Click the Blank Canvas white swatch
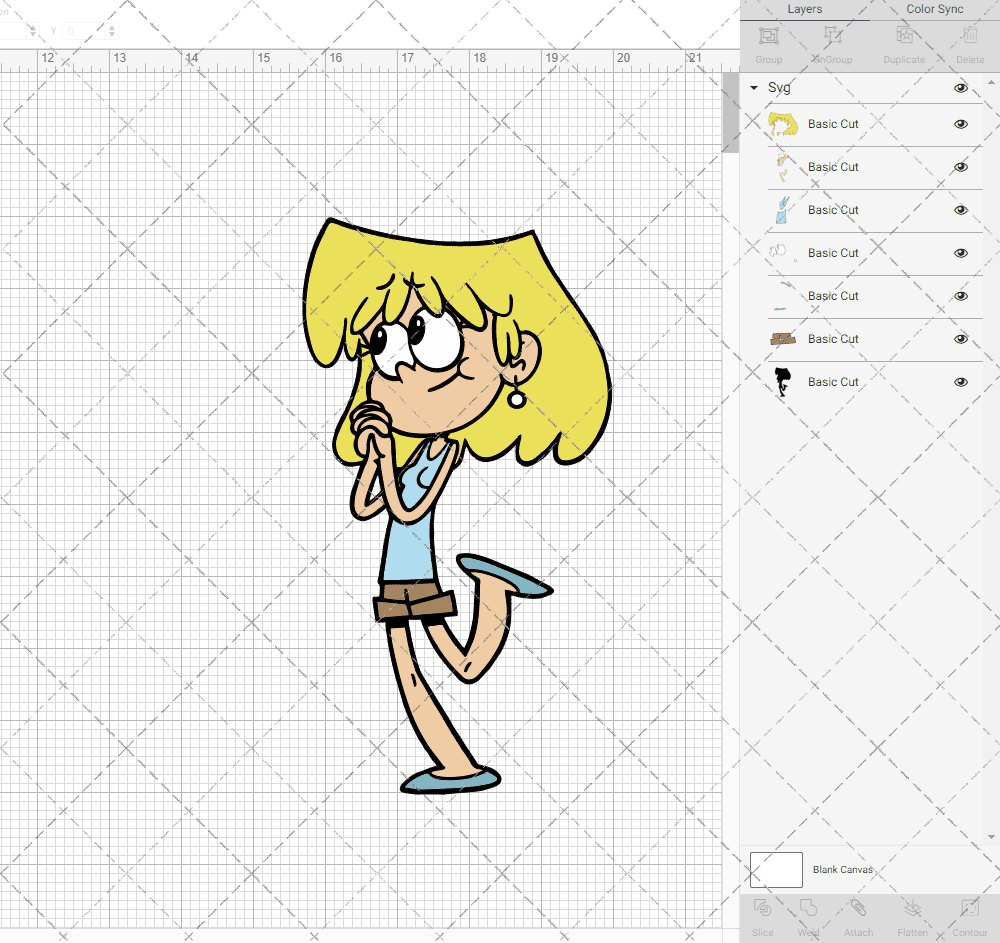This screenshot has width=1000, height=943. [776, 870]
